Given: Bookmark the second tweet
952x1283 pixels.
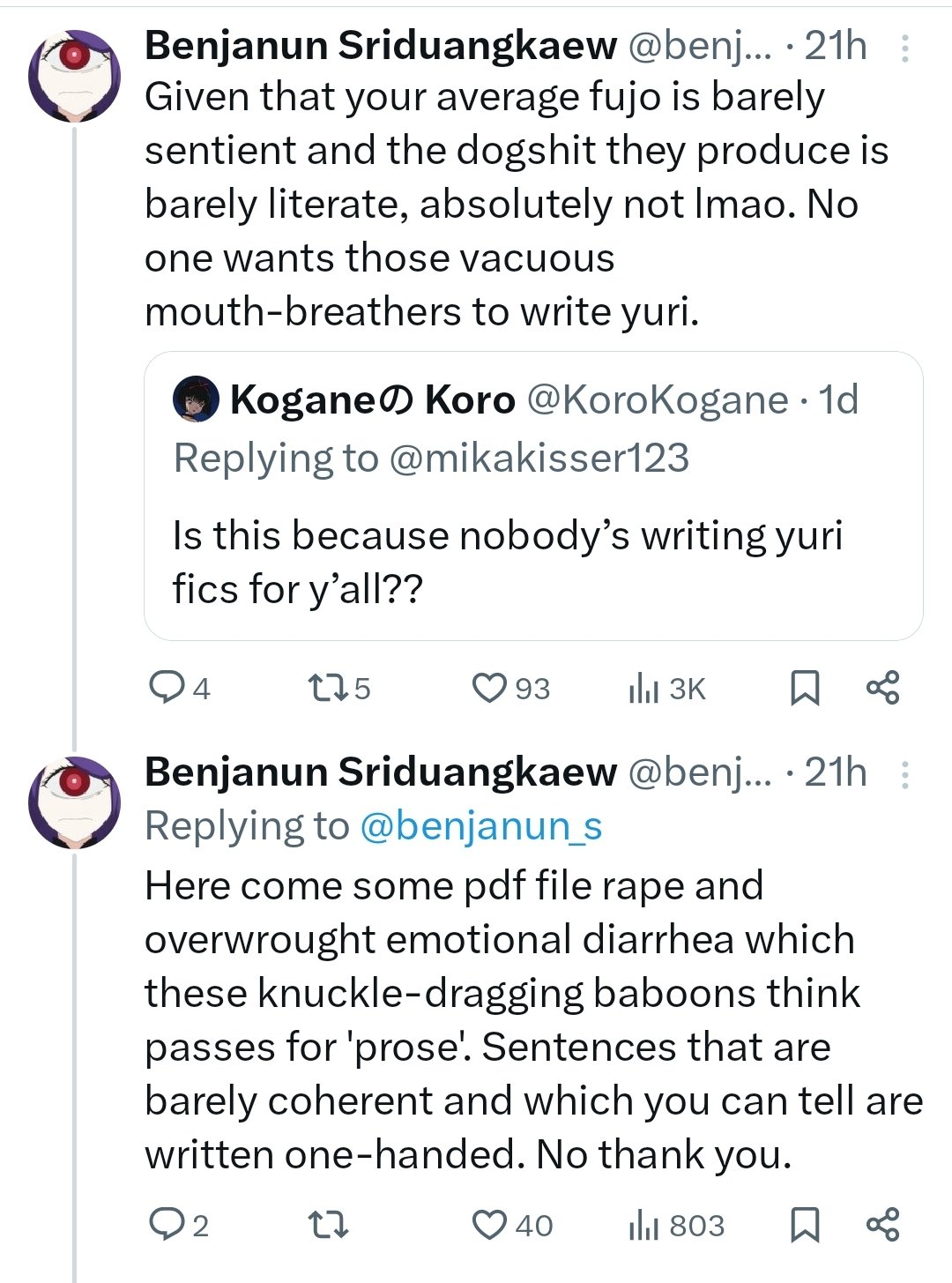Looking at the screenshot, I should 804,1225.
